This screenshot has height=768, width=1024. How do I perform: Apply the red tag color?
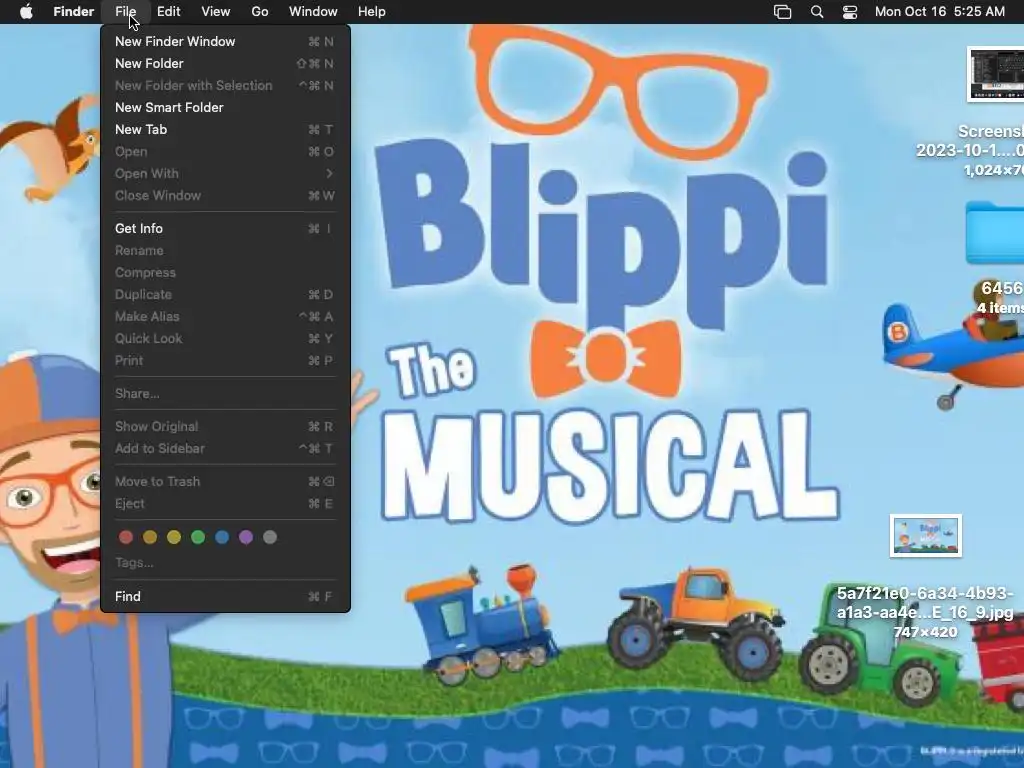pyautogui.click(x=126, y=537)
